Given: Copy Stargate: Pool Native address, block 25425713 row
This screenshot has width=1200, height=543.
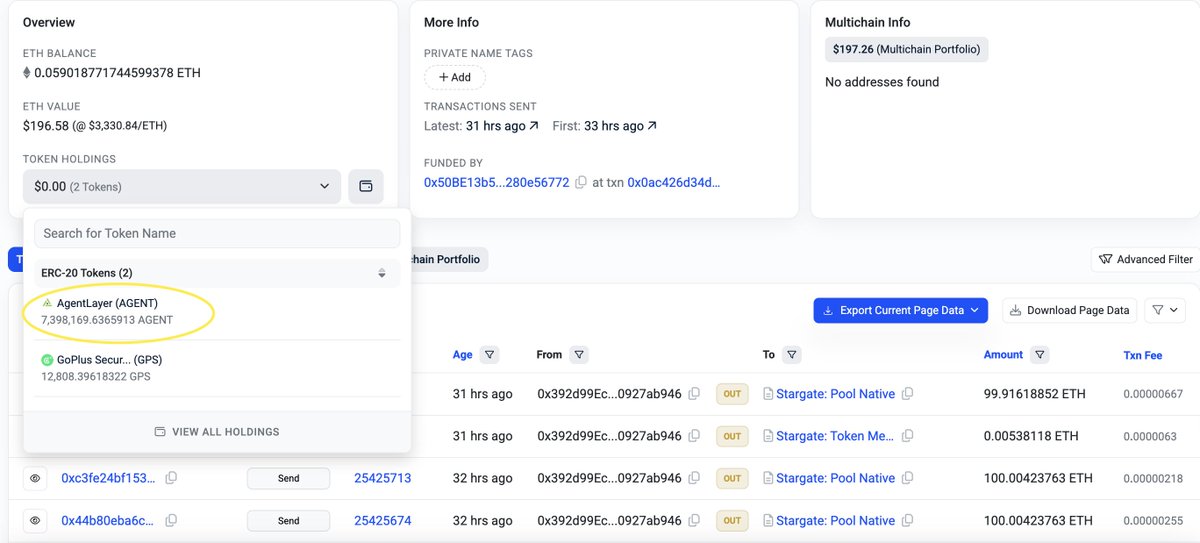Looking at the screenshot, I should coord(908,478).
